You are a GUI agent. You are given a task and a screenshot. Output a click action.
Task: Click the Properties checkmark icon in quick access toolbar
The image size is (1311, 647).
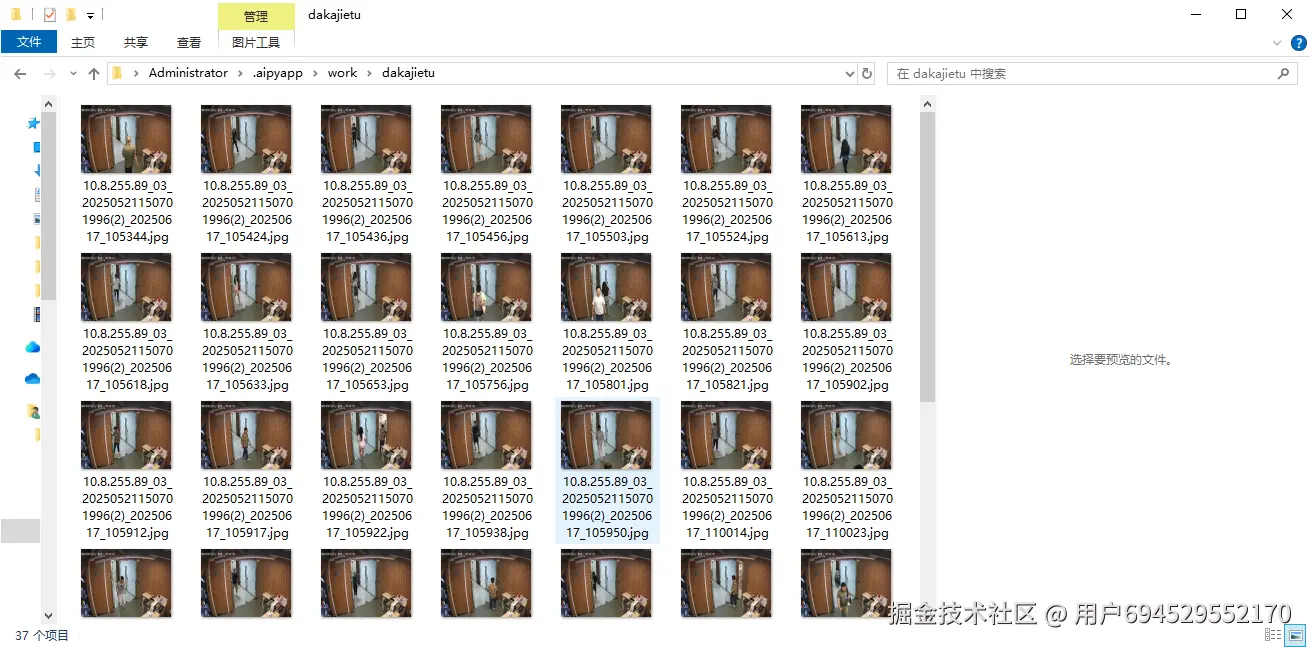coord(49,15)
